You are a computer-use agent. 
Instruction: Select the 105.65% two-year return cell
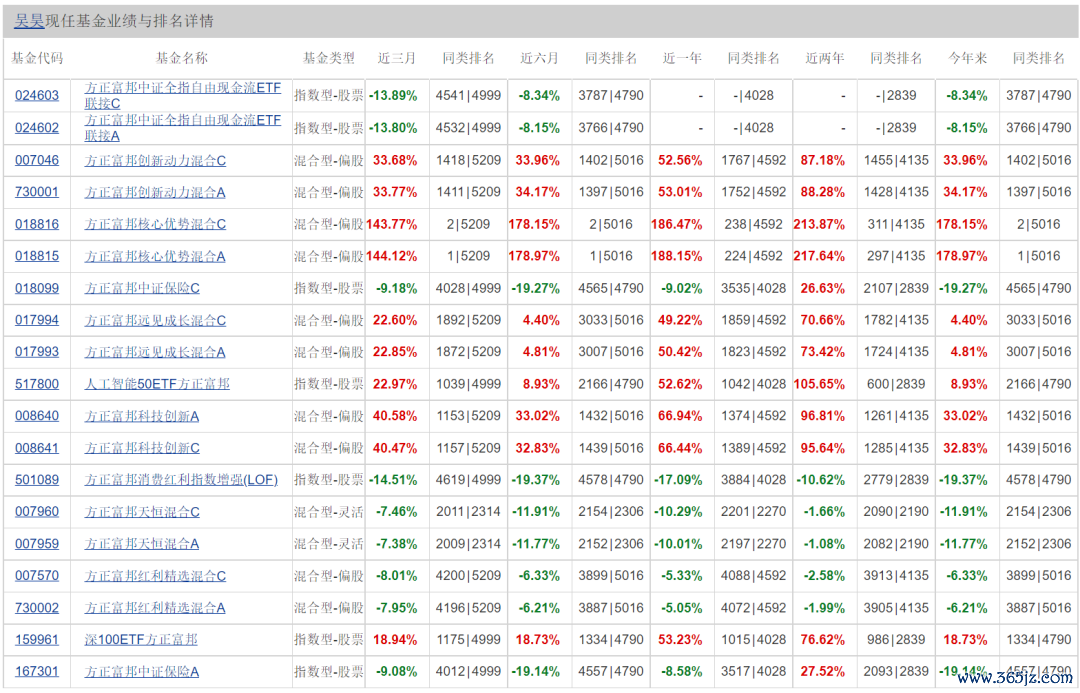[x=819, y=384]
